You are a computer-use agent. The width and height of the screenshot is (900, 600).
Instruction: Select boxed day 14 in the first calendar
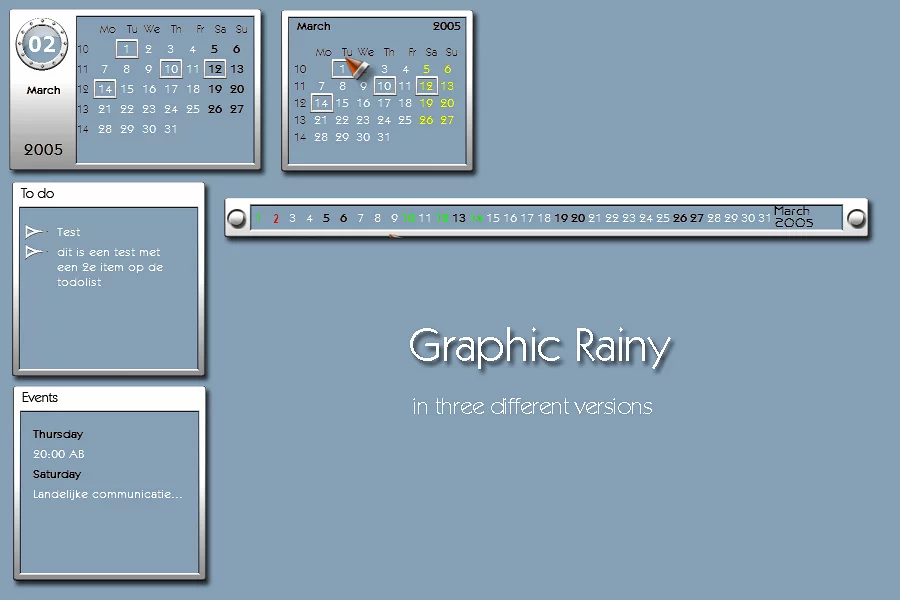[105, 89]
